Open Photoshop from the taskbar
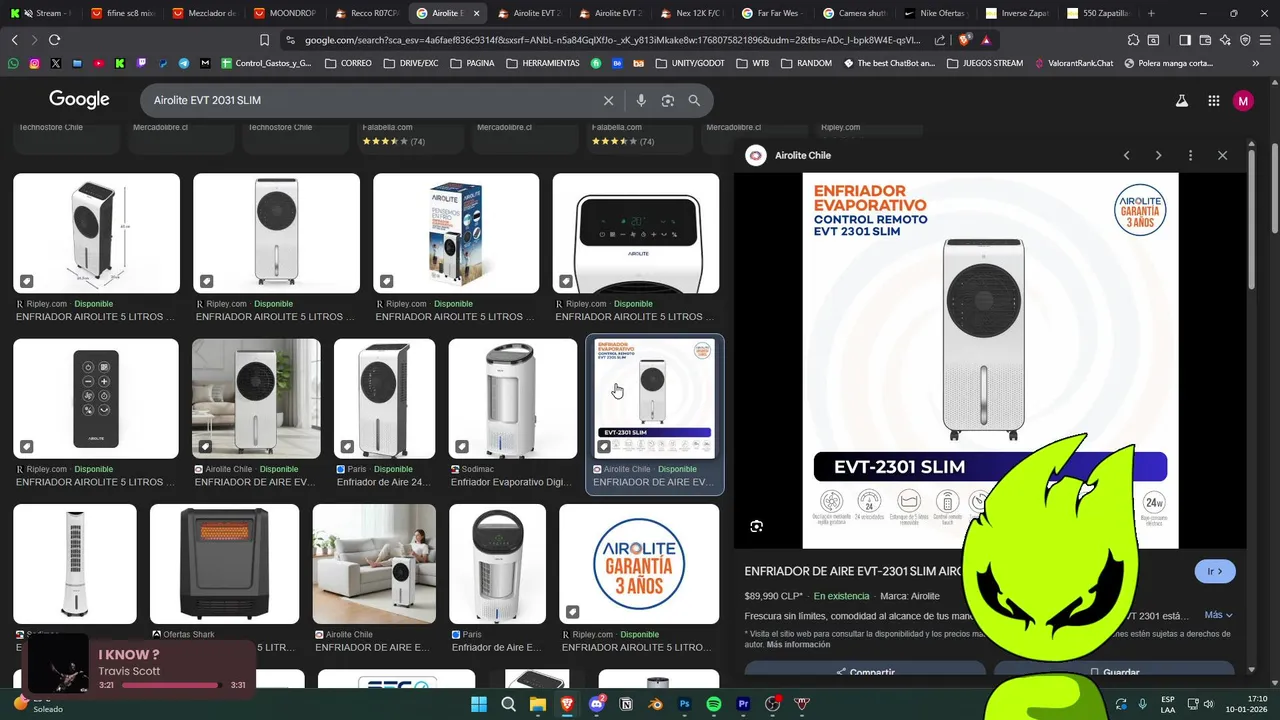 tap(685, 704)
